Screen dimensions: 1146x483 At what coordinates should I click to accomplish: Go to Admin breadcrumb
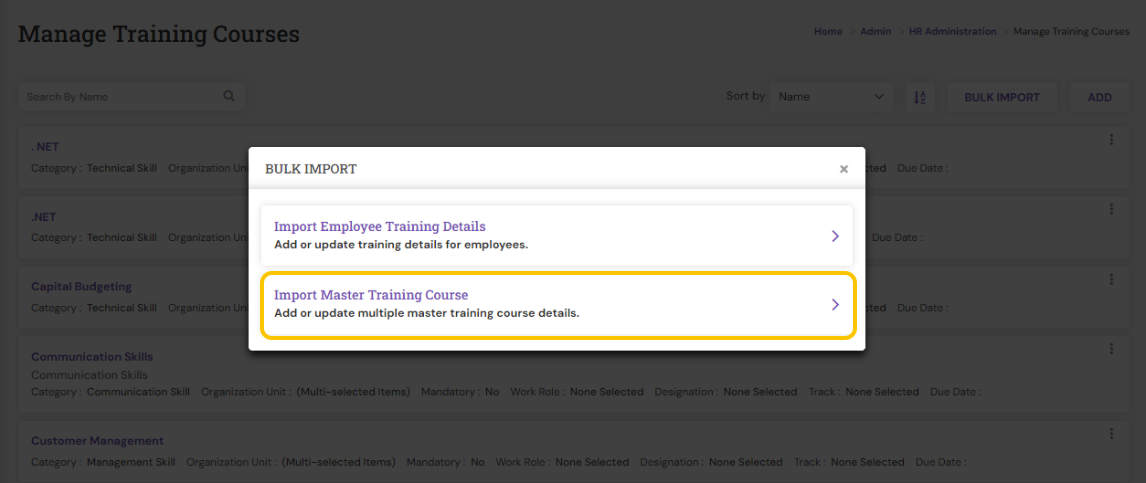(876, 31)
